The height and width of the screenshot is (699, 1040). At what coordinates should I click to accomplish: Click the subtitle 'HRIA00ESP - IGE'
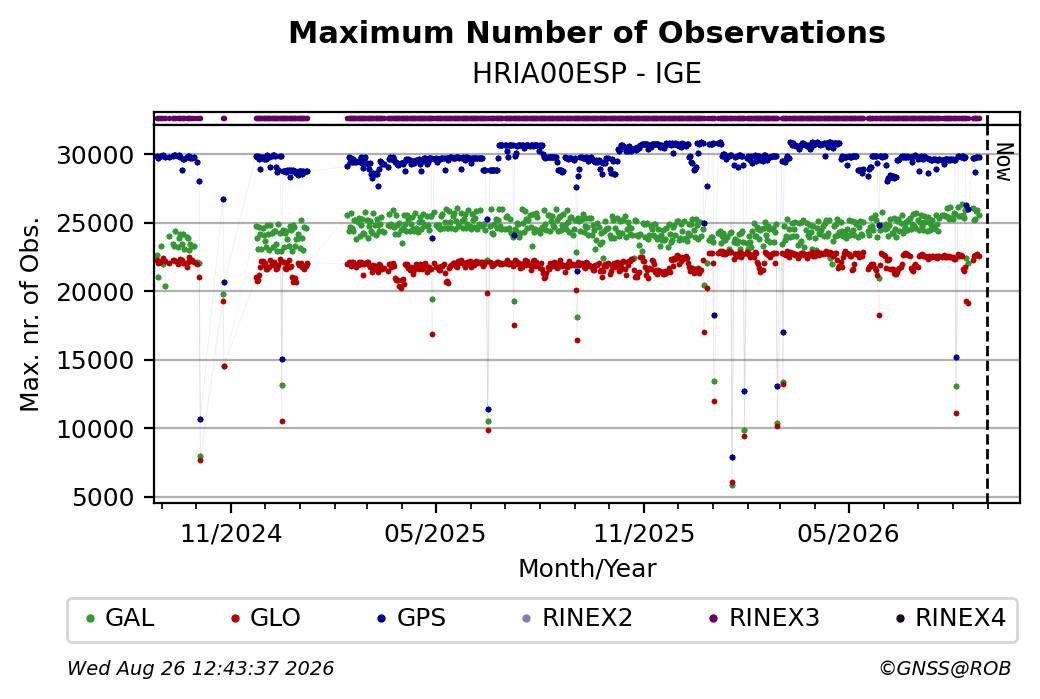587,74
